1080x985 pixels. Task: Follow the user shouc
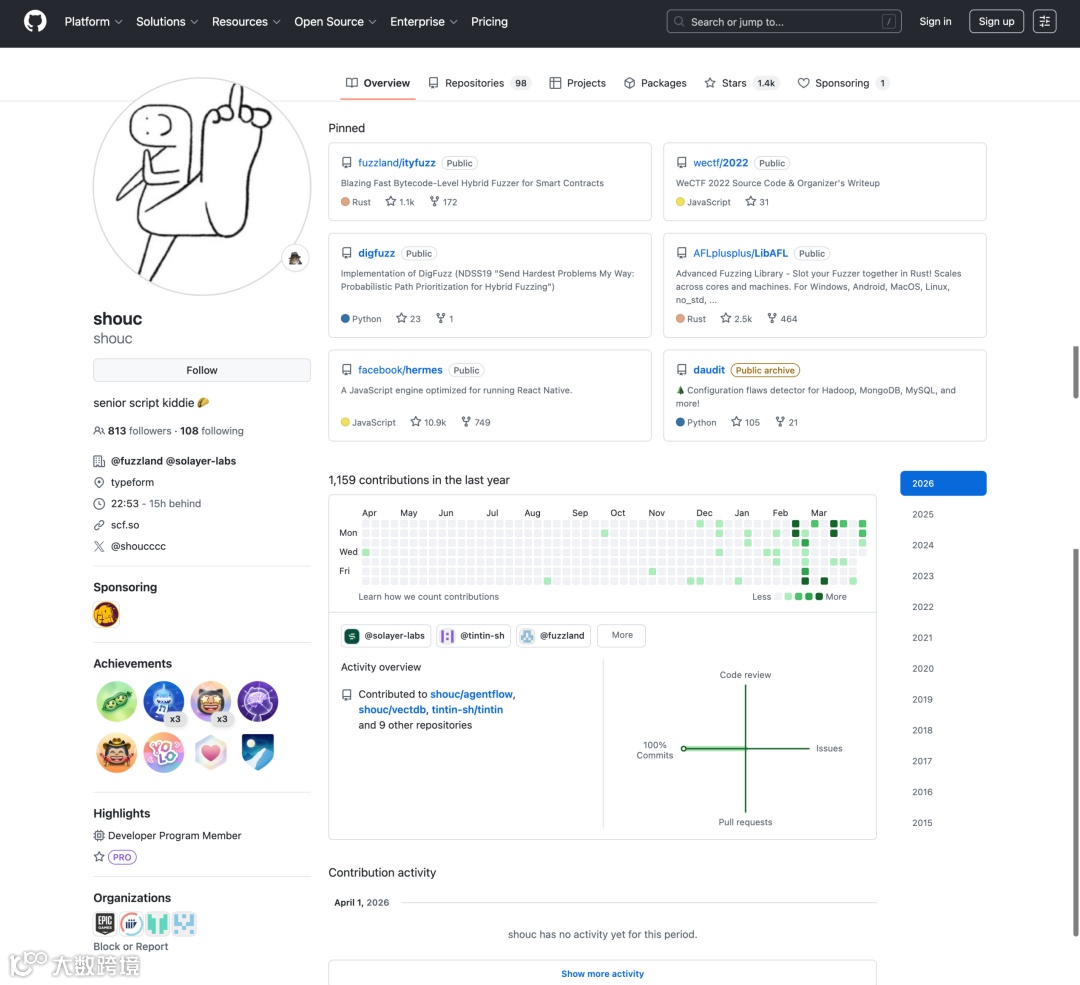[202, 370]
